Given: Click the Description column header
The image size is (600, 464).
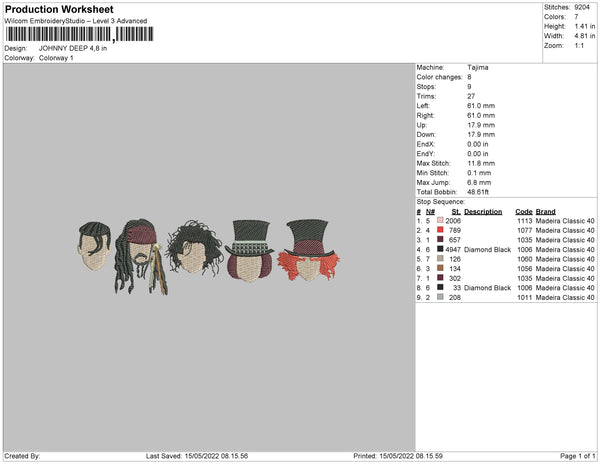Looking at the screenshot, I should click(x=483, y=212).
